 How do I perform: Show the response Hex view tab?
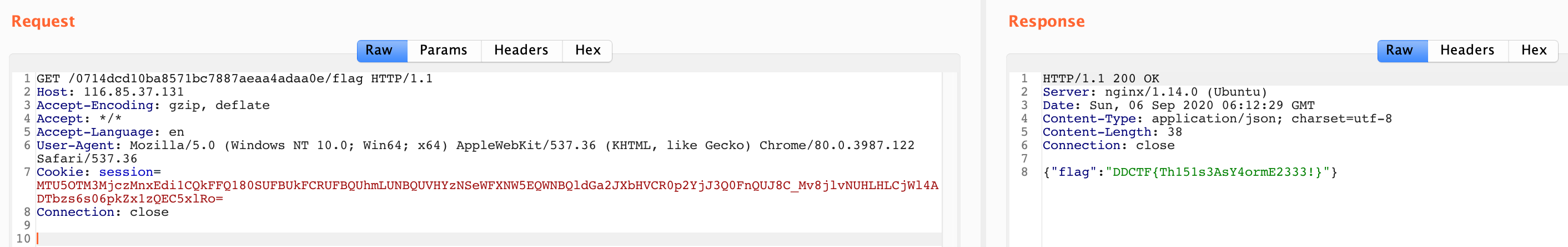pyautogui.click(x=1532, y=51)
